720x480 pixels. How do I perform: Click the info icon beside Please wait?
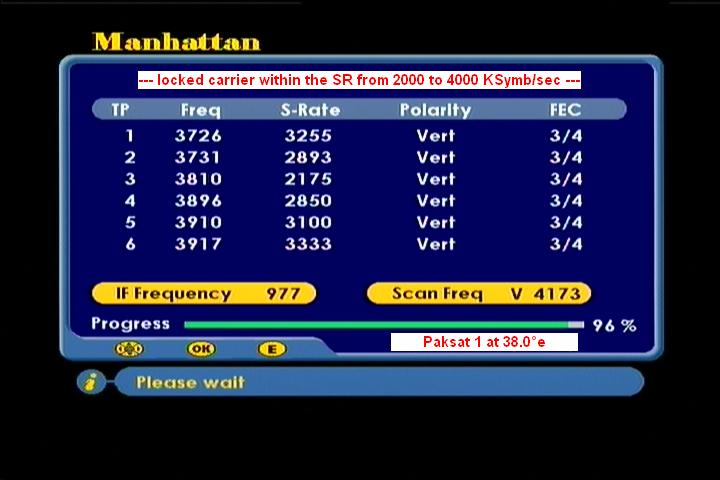(x=91, y=382)
